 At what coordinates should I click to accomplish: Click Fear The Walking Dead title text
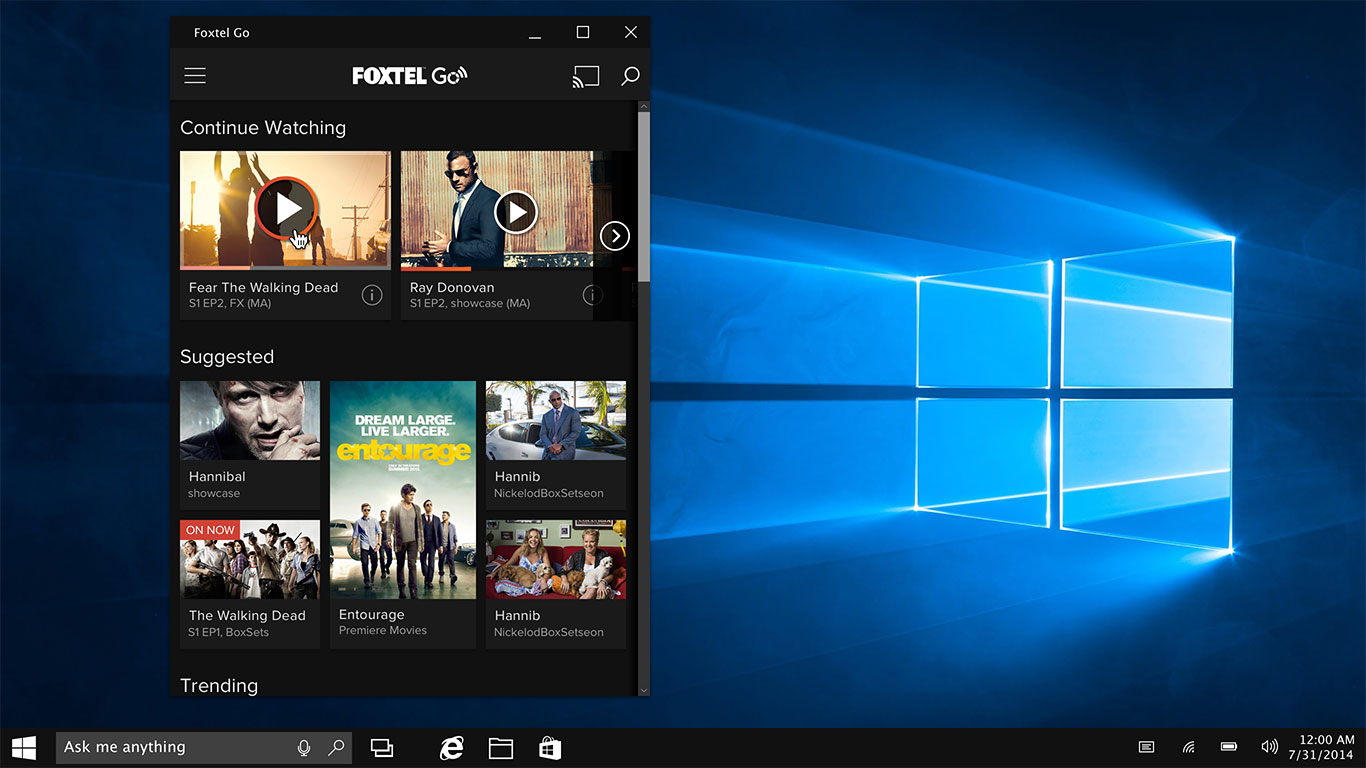[x=264, y=288]
